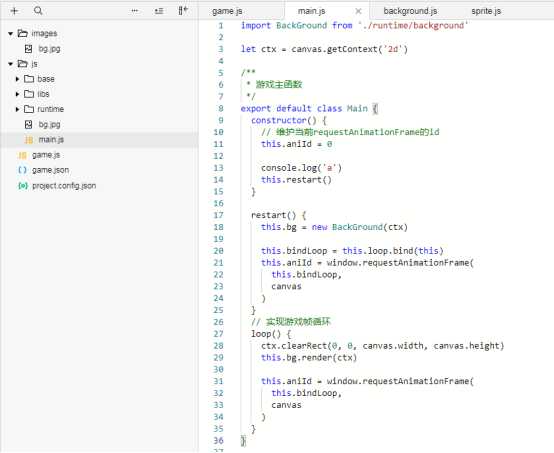Switch to main.js editor tab
Viewport: 554px width, 453px height.
pyautogui.click(x=311, y=11)
